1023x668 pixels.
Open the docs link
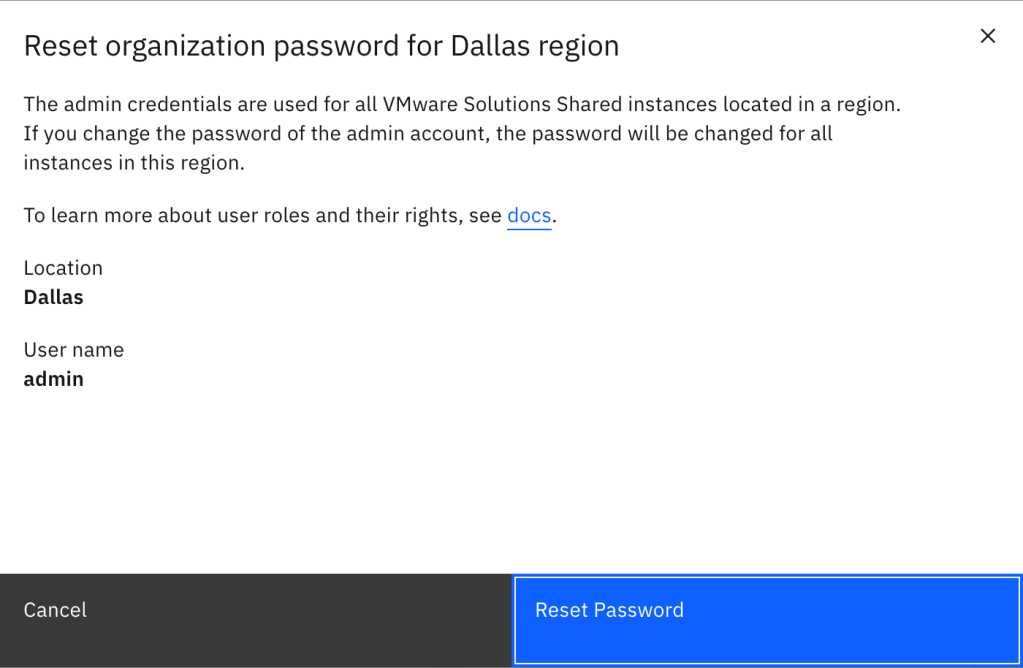click(529, 216)
